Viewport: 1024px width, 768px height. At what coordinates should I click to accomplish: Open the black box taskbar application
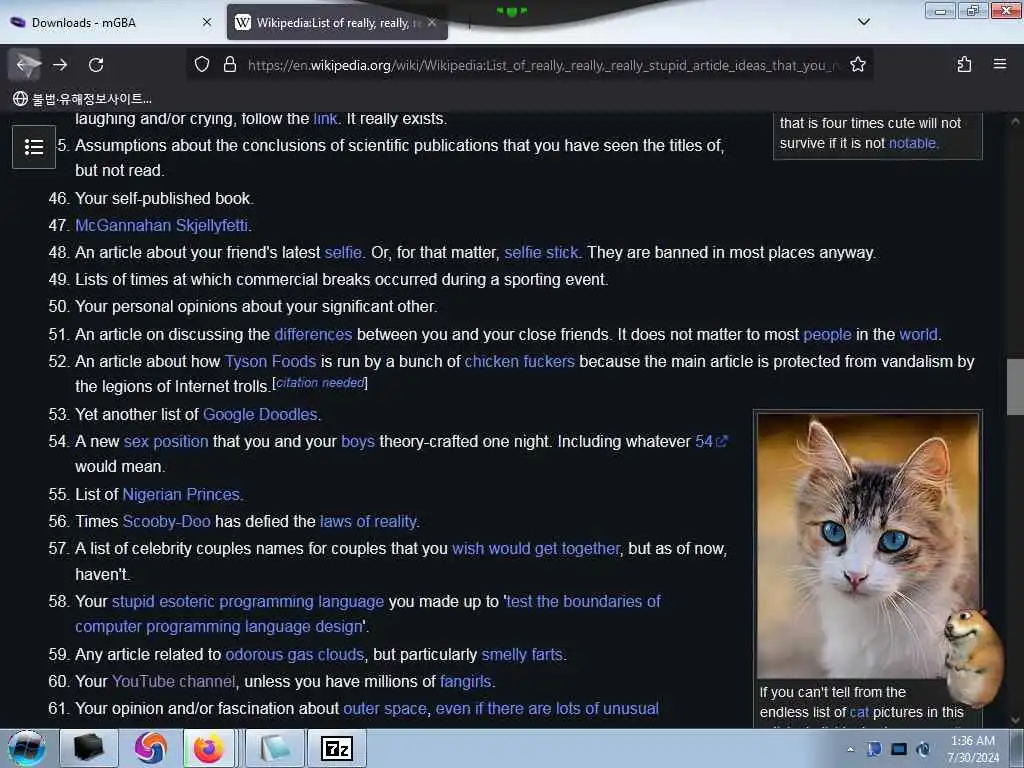pyautogui.click(x=89, y=748)
